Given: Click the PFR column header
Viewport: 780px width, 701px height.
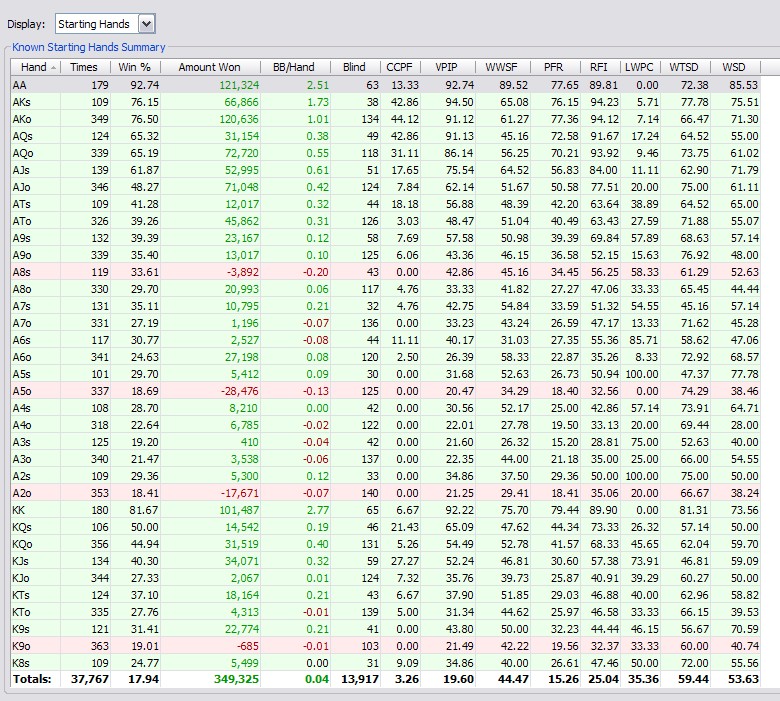Looking at the screenshot, I should coord(555,67).
